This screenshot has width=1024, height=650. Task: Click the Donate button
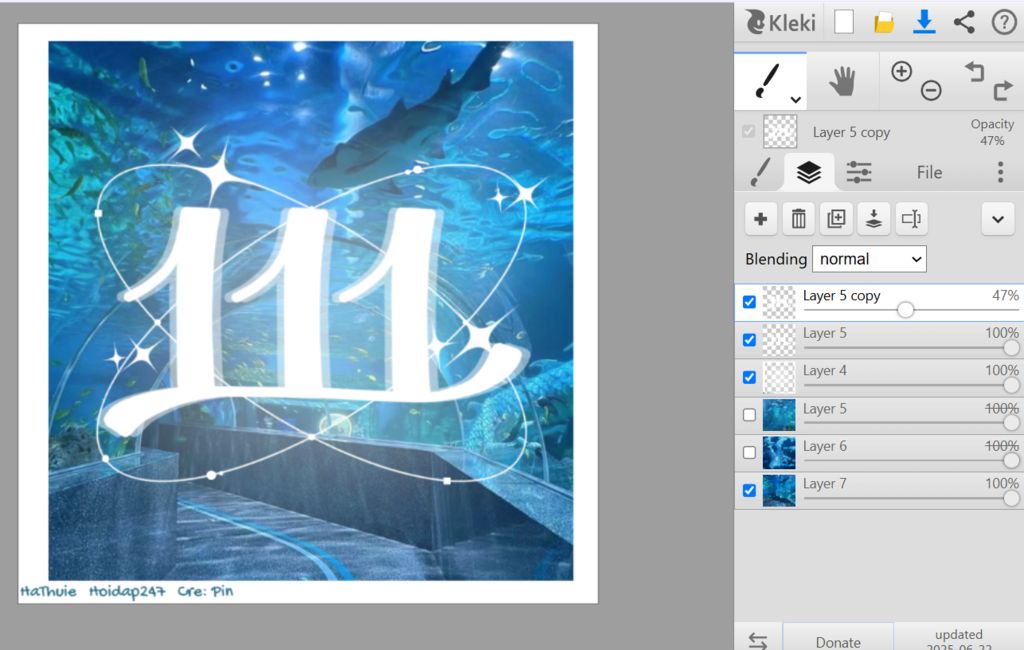click(x=838, y=642)
